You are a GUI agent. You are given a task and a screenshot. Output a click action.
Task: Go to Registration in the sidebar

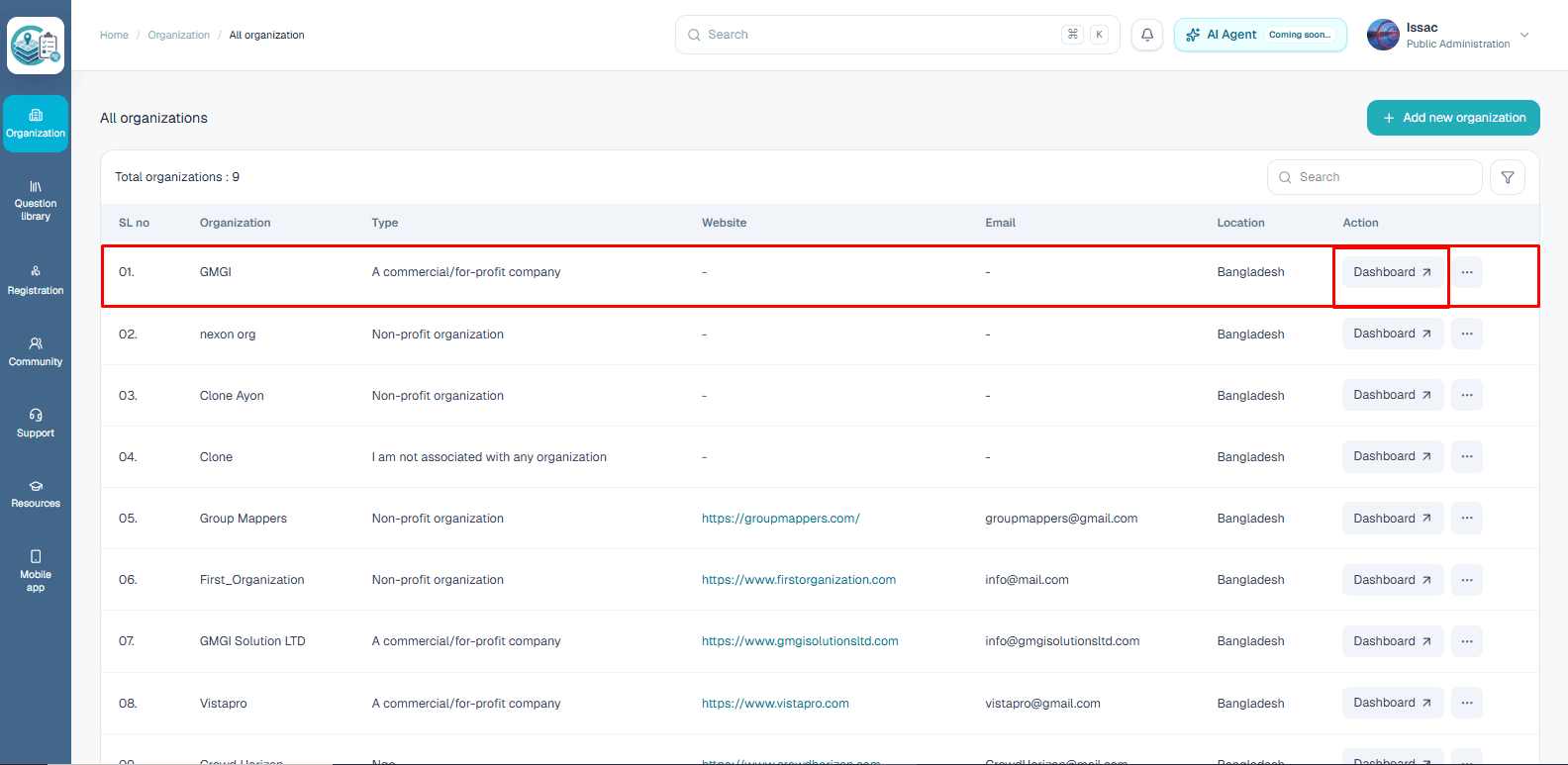pyautogui.click(x=36, y=281)
